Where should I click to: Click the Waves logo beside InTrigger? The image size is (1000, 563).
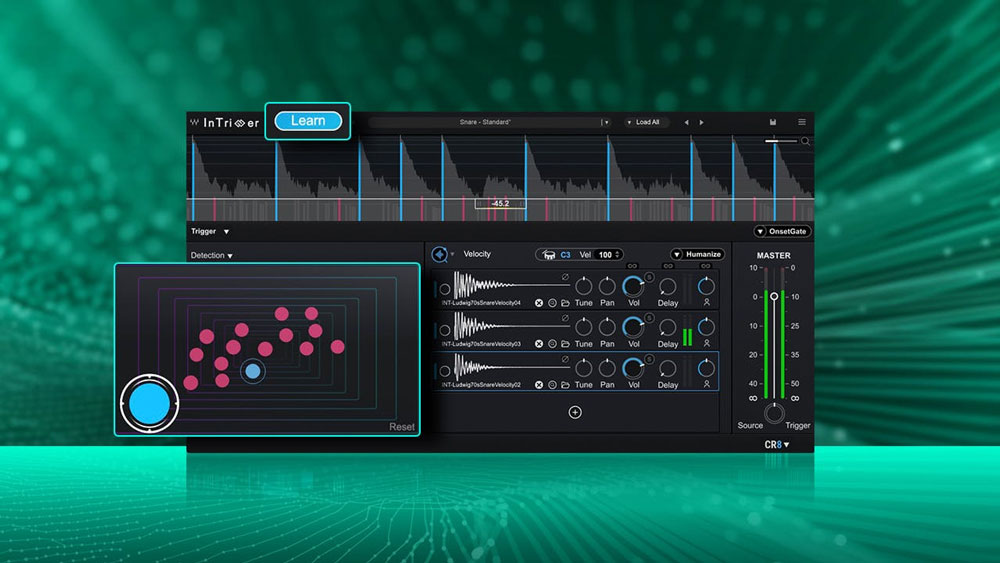[195, 122]
